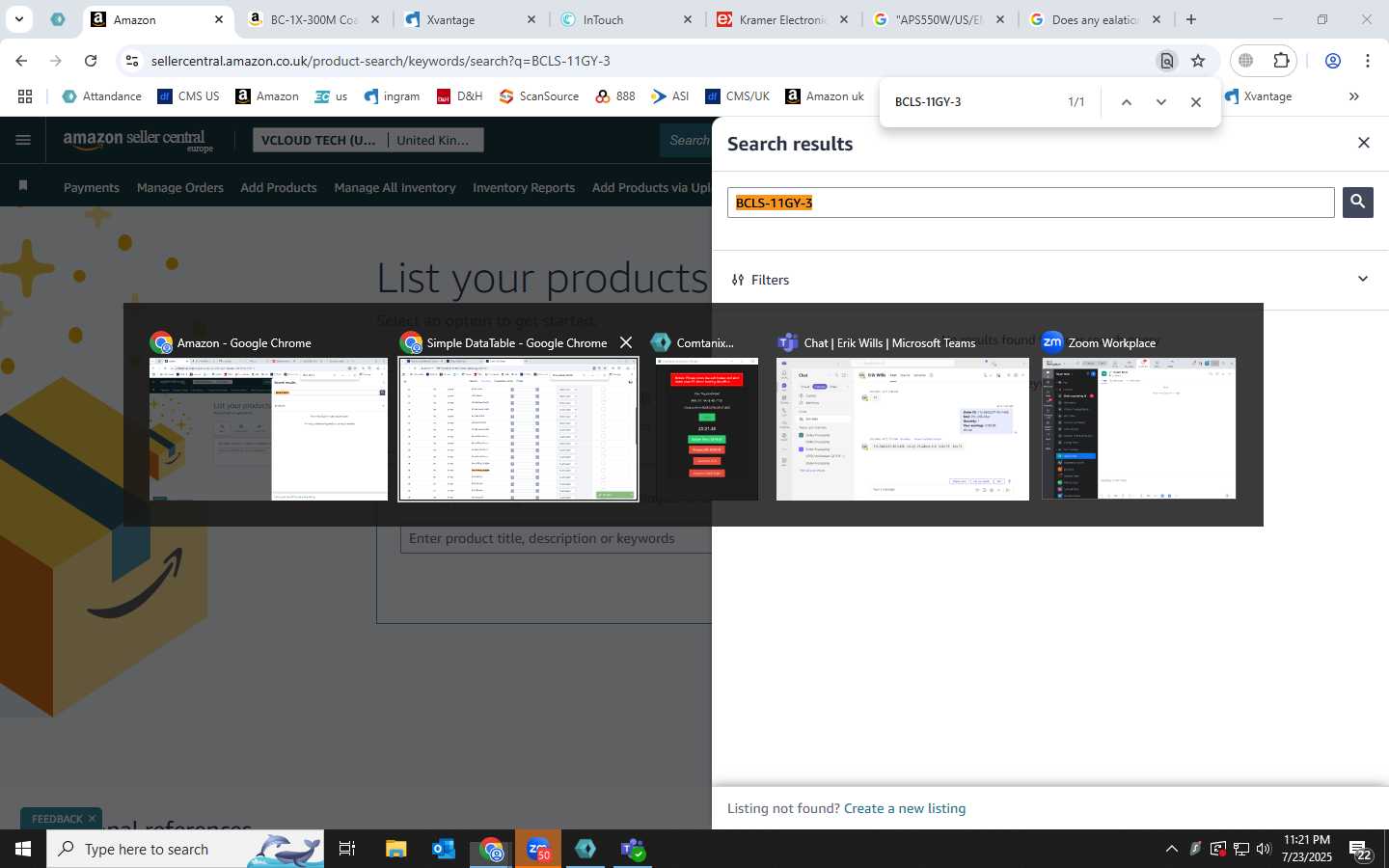Image resolution: width=1389 pixels, height=868 pixels.
Task: Reload the current page
Action: [x=91, y=61]
